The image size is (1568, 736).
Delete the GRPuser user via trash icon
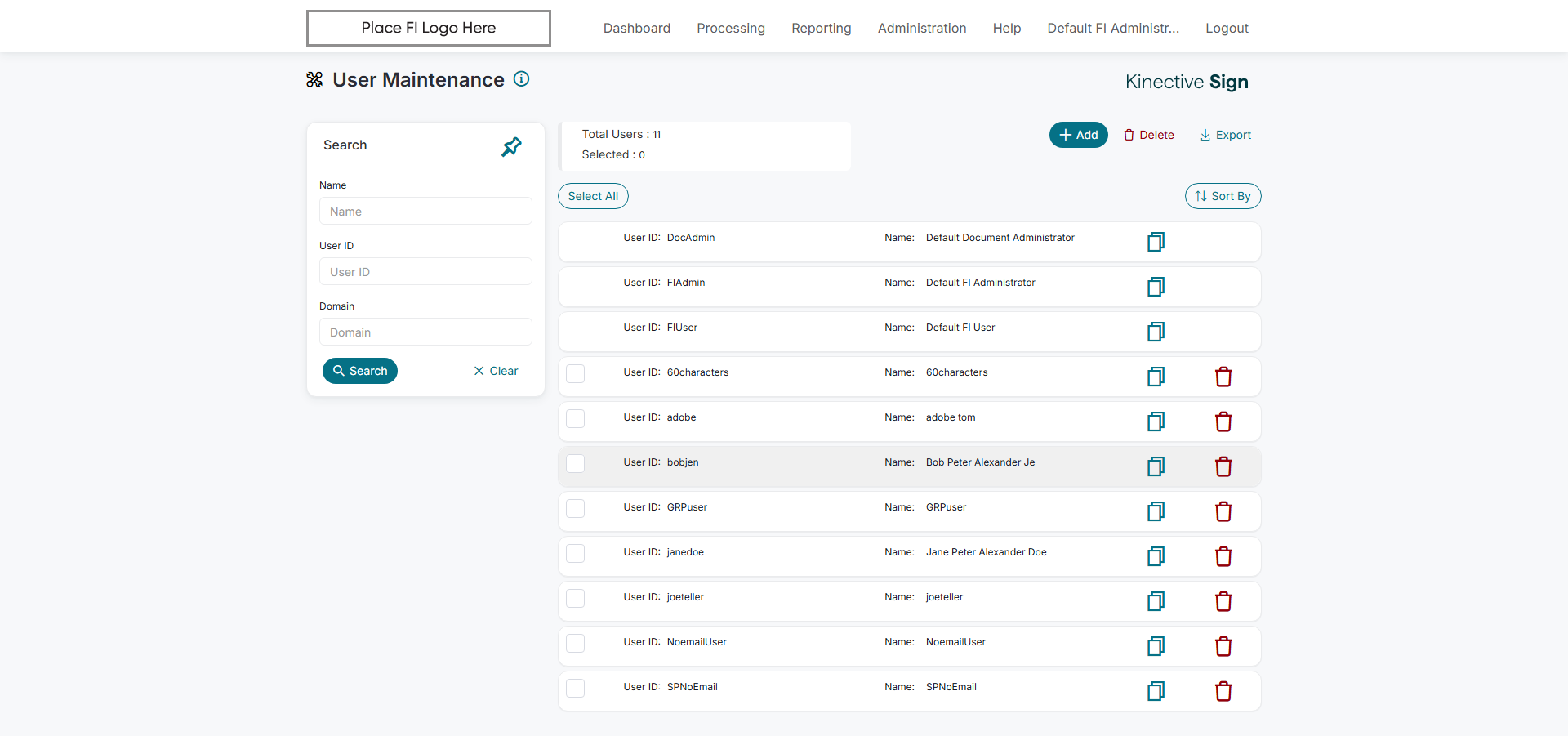pos(1223,511)
